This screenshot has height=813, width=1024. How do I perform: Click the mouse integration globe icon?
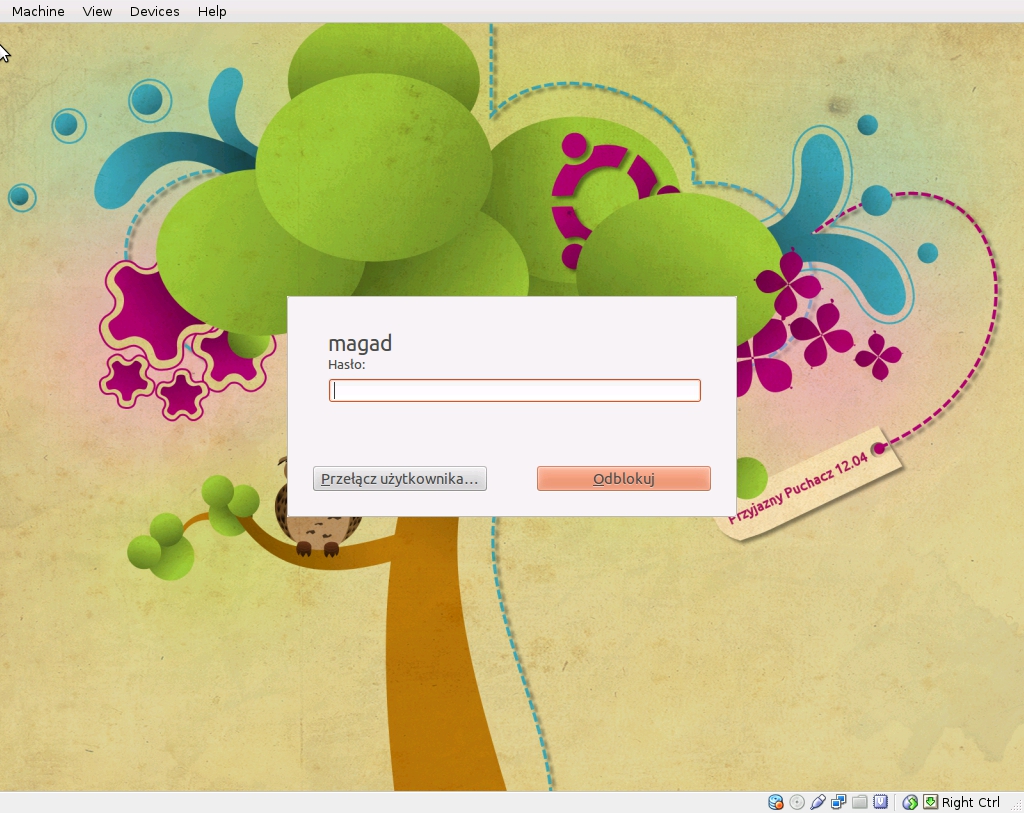pyautogui.click(x=910, y=802)
